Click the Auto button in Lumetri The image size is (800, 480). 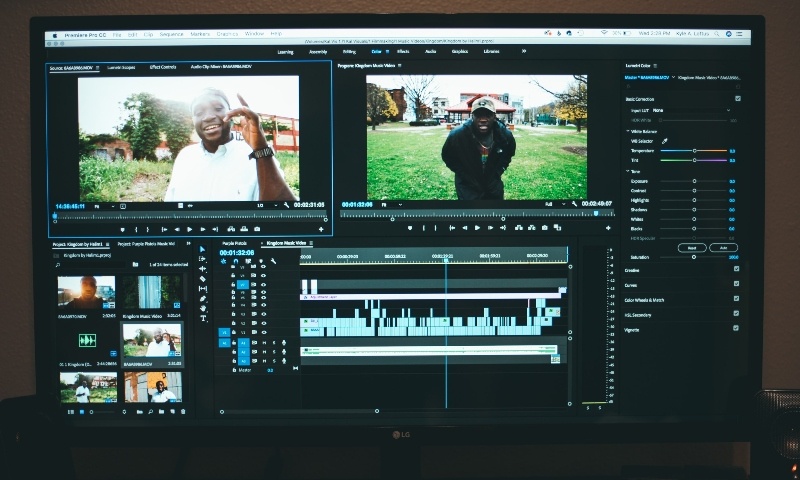[x=723, y=247]
